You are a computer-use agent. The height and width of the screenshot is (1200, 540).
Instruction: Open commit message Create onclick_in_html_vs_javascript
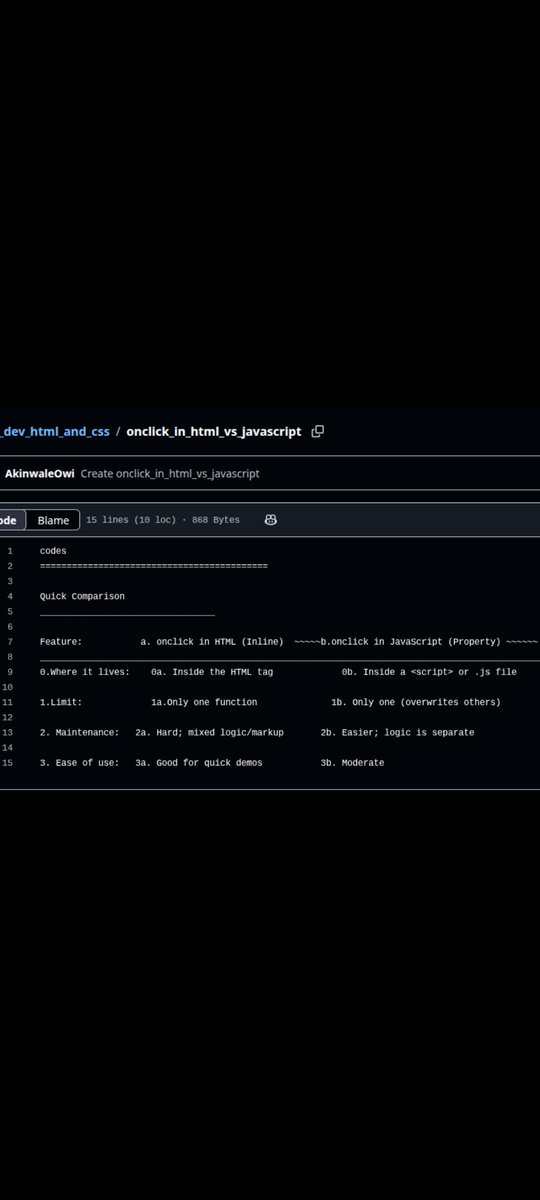click(x=170, y=473)
